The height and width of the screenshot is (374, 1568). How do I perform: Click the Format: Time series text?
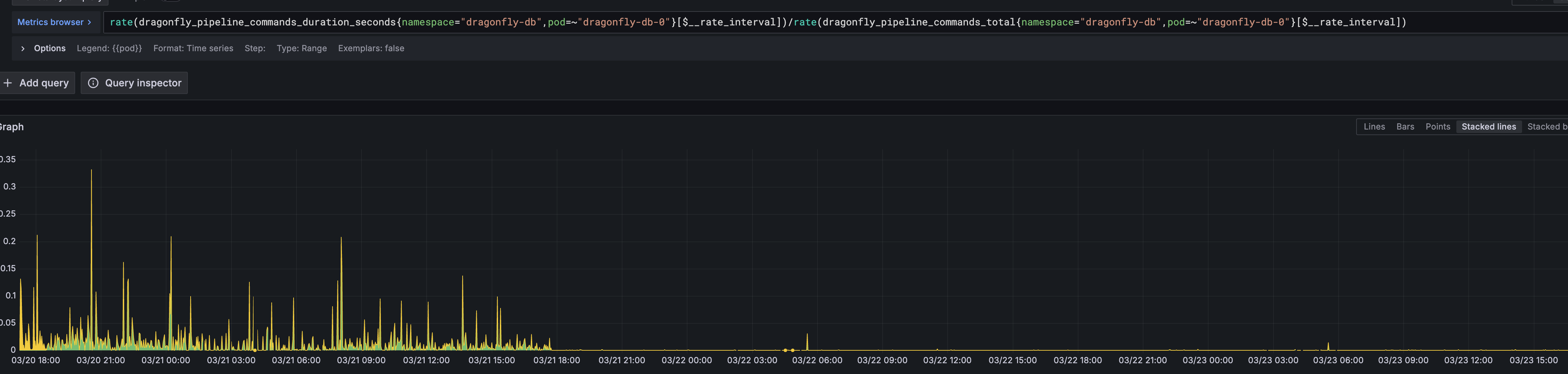[x=193, y=48]
